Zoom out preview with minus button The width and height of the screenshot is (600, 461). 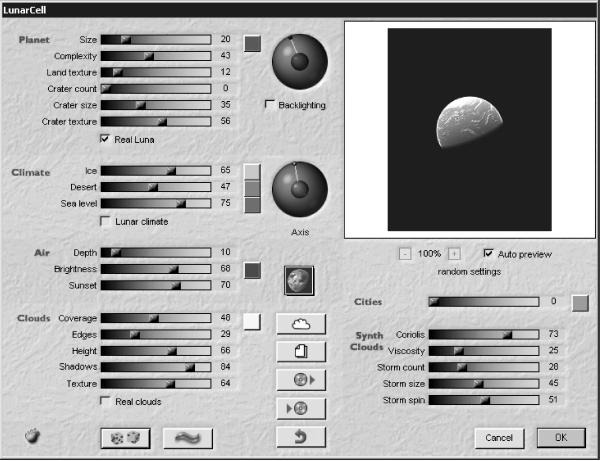click(405, 254)
